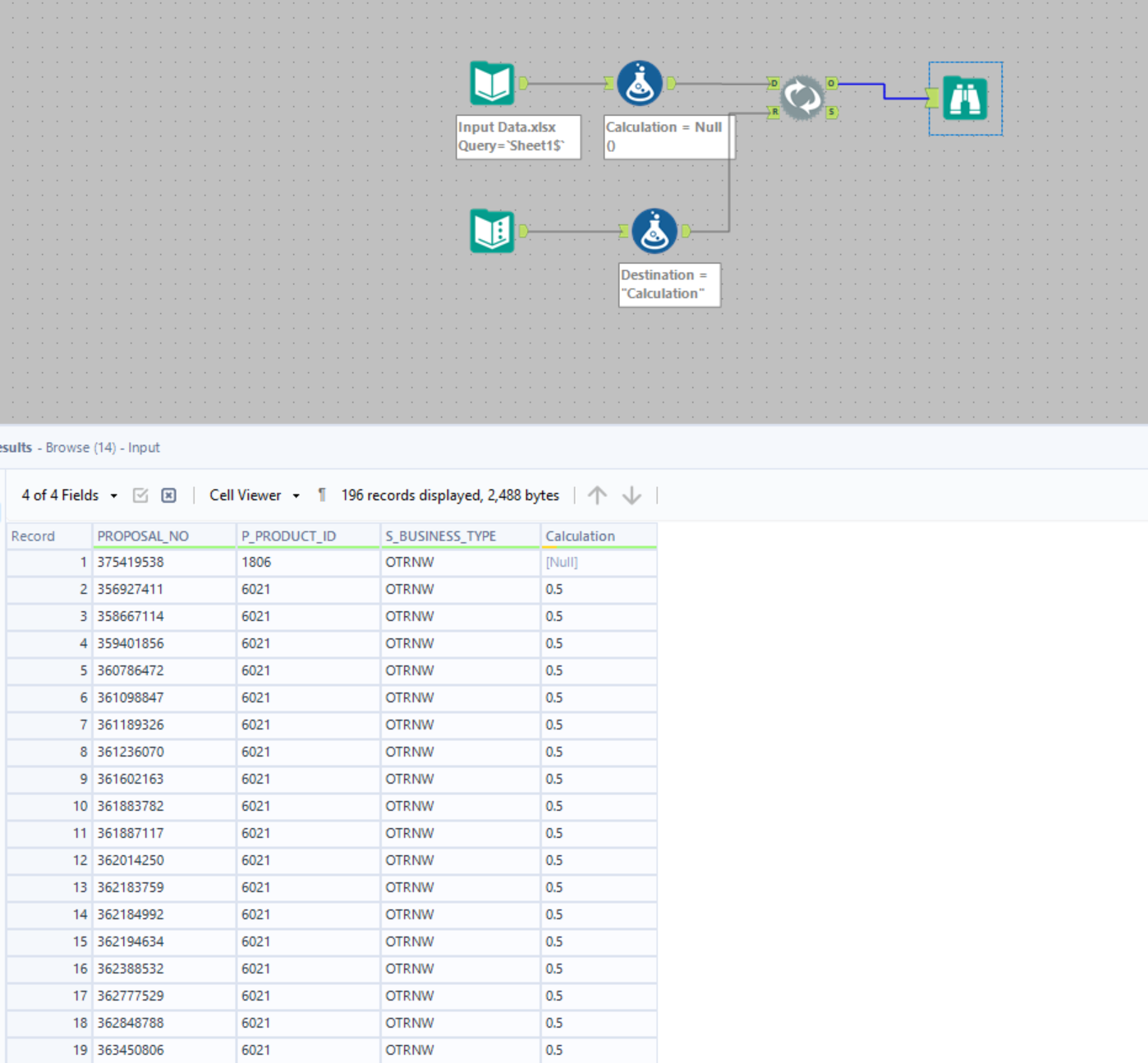Open the Cell Viewer dropdown

click(245, 495)
